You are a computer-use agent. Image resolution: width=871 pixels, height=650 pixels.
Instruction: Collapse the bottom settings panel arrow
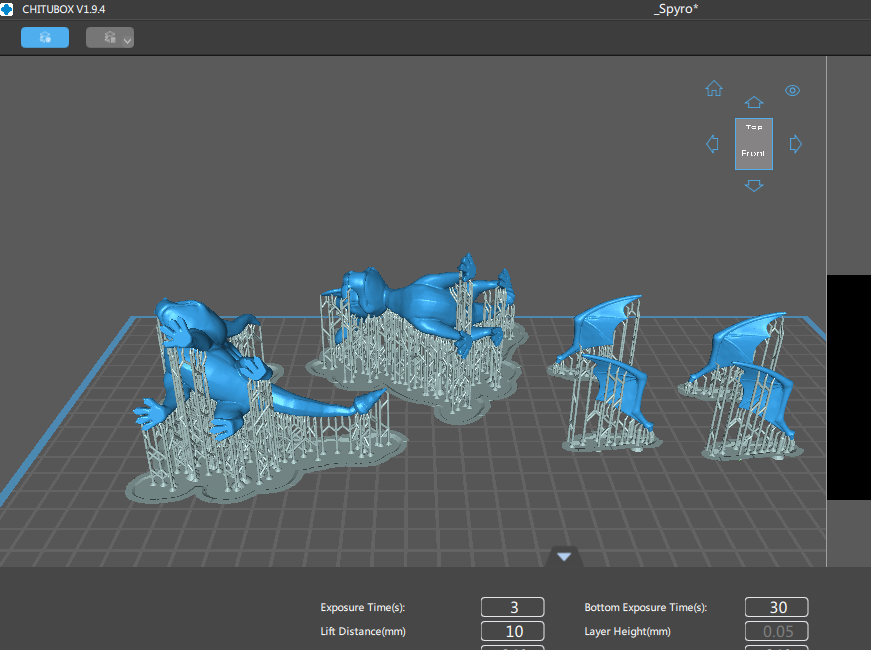click(x=564, y=556)
